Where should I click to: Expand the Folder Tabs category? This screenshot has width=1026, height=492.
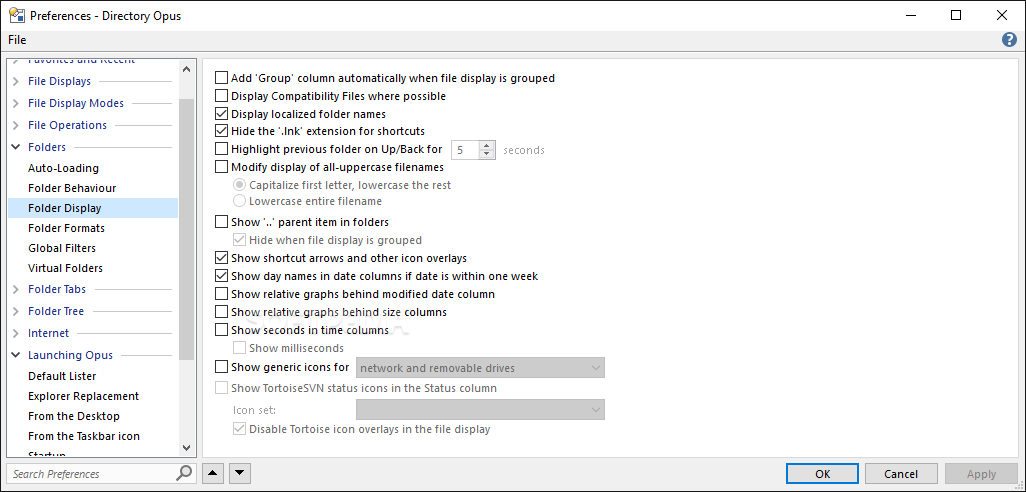tap(16, 289)
